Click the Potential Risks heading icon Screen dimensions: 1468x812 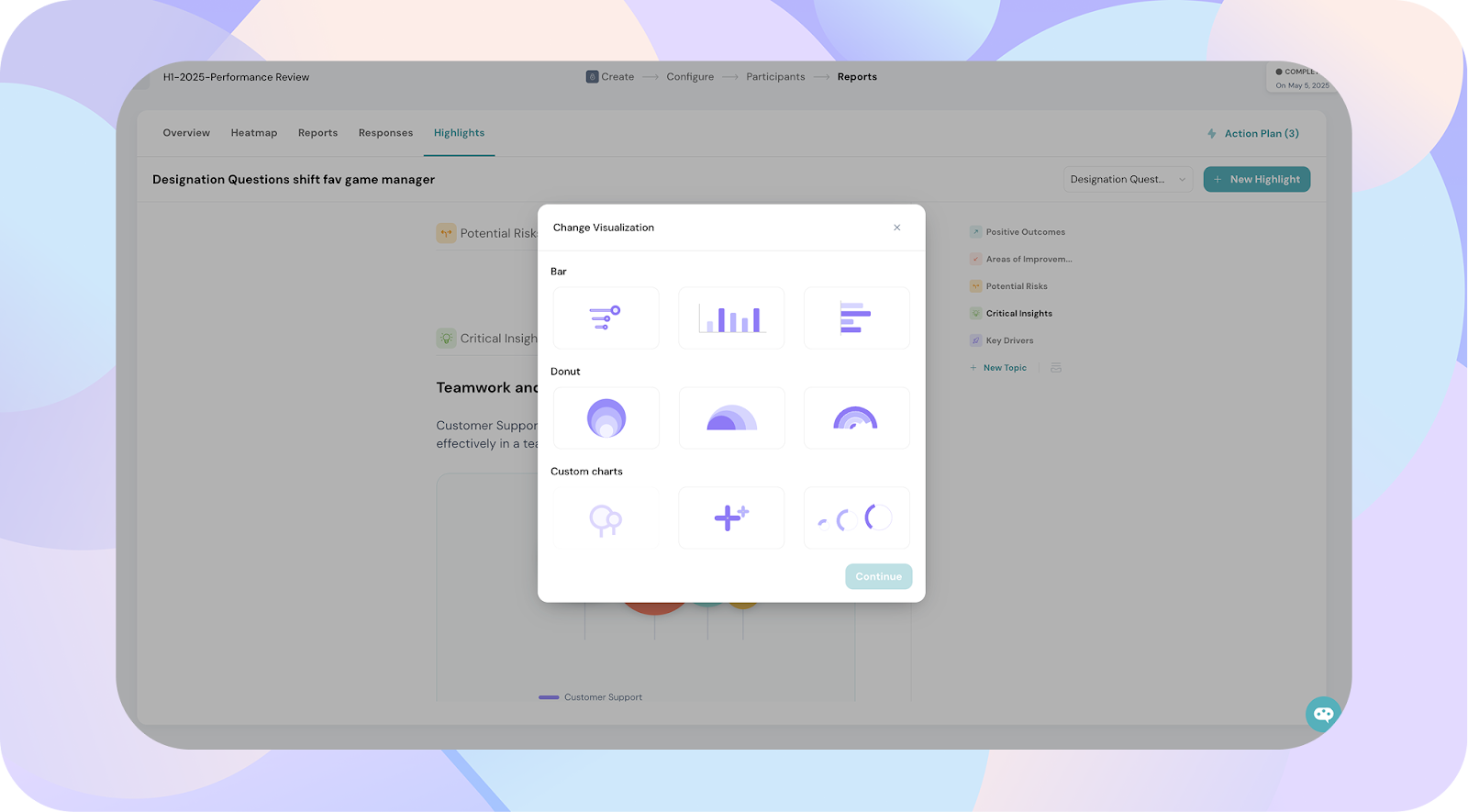point(446,233)
